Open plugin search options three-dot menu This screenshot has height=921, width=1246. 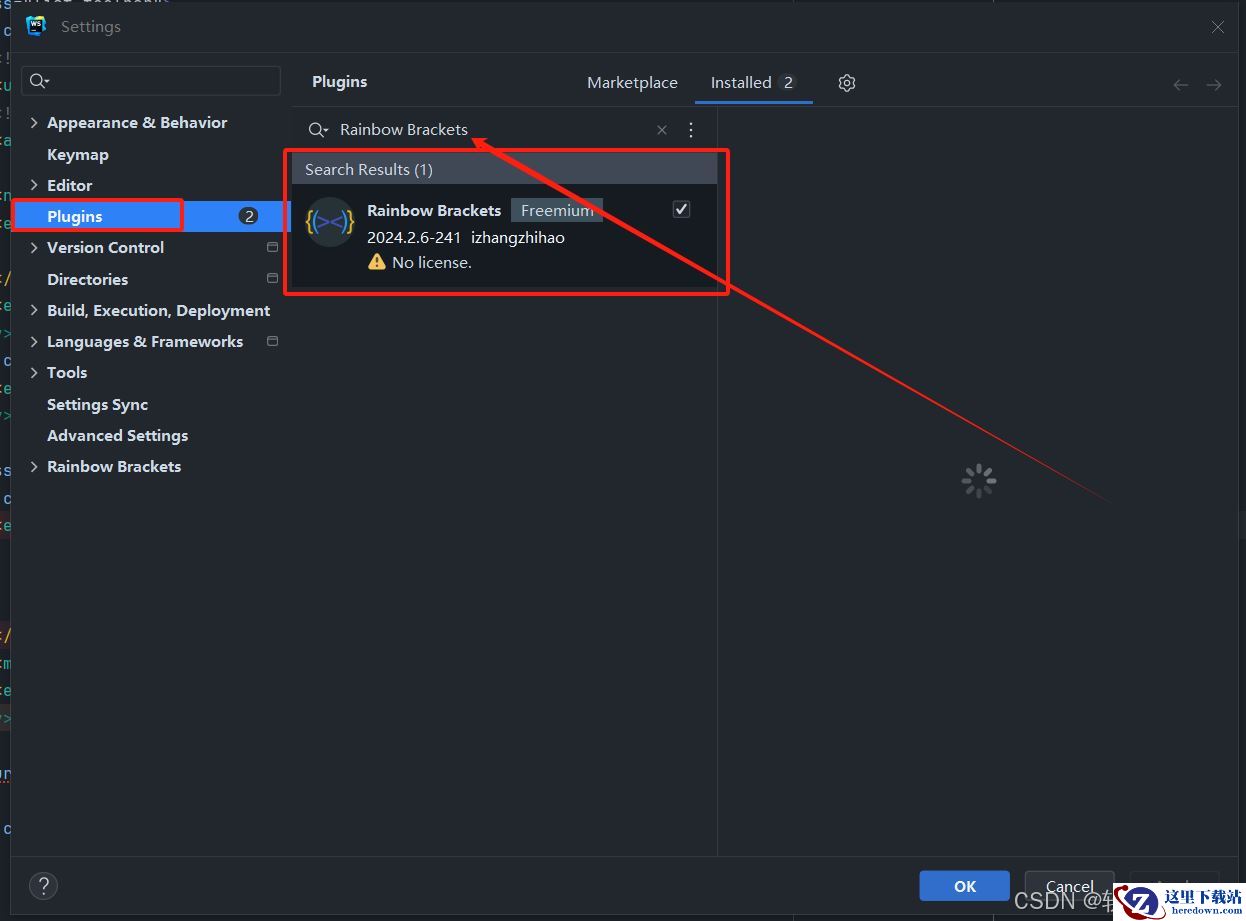(691, 130)
